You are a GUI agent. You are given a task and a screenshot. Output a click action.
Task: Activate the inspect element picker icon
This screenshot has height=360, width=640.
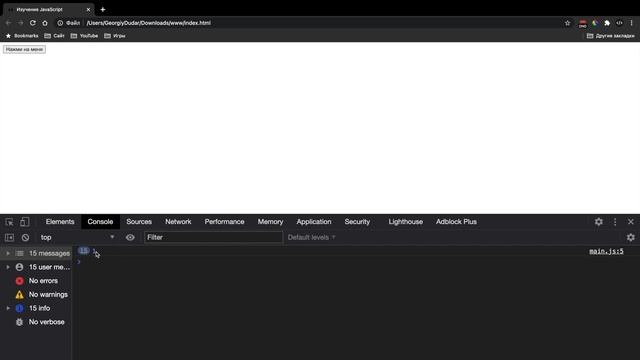click(9, 222)
